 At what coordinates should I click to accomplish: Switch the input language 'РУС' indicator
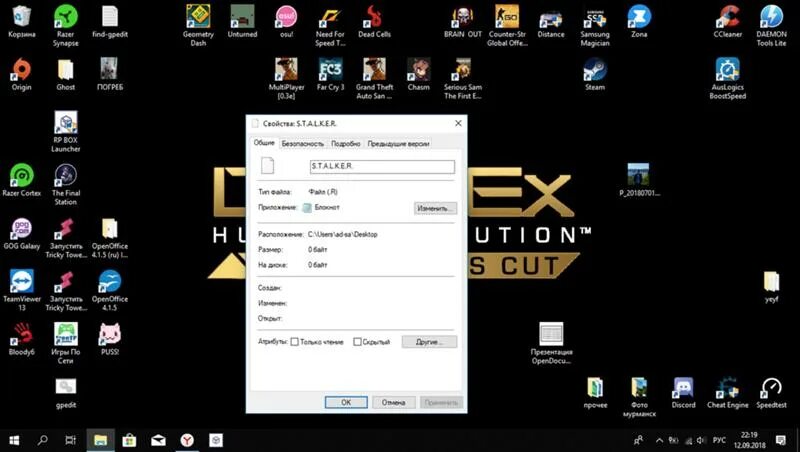point(719,440)
